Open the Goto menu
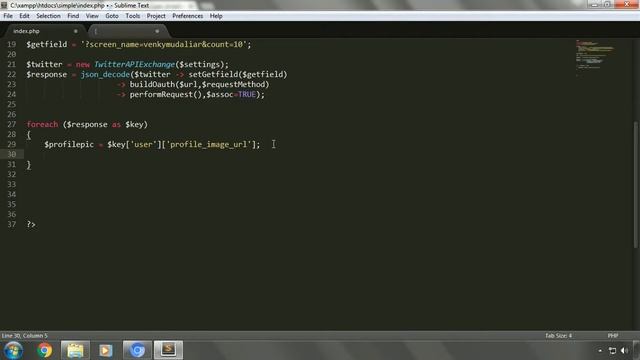The width and height of the screenshot is (640, 360). (x=112, y=16)
